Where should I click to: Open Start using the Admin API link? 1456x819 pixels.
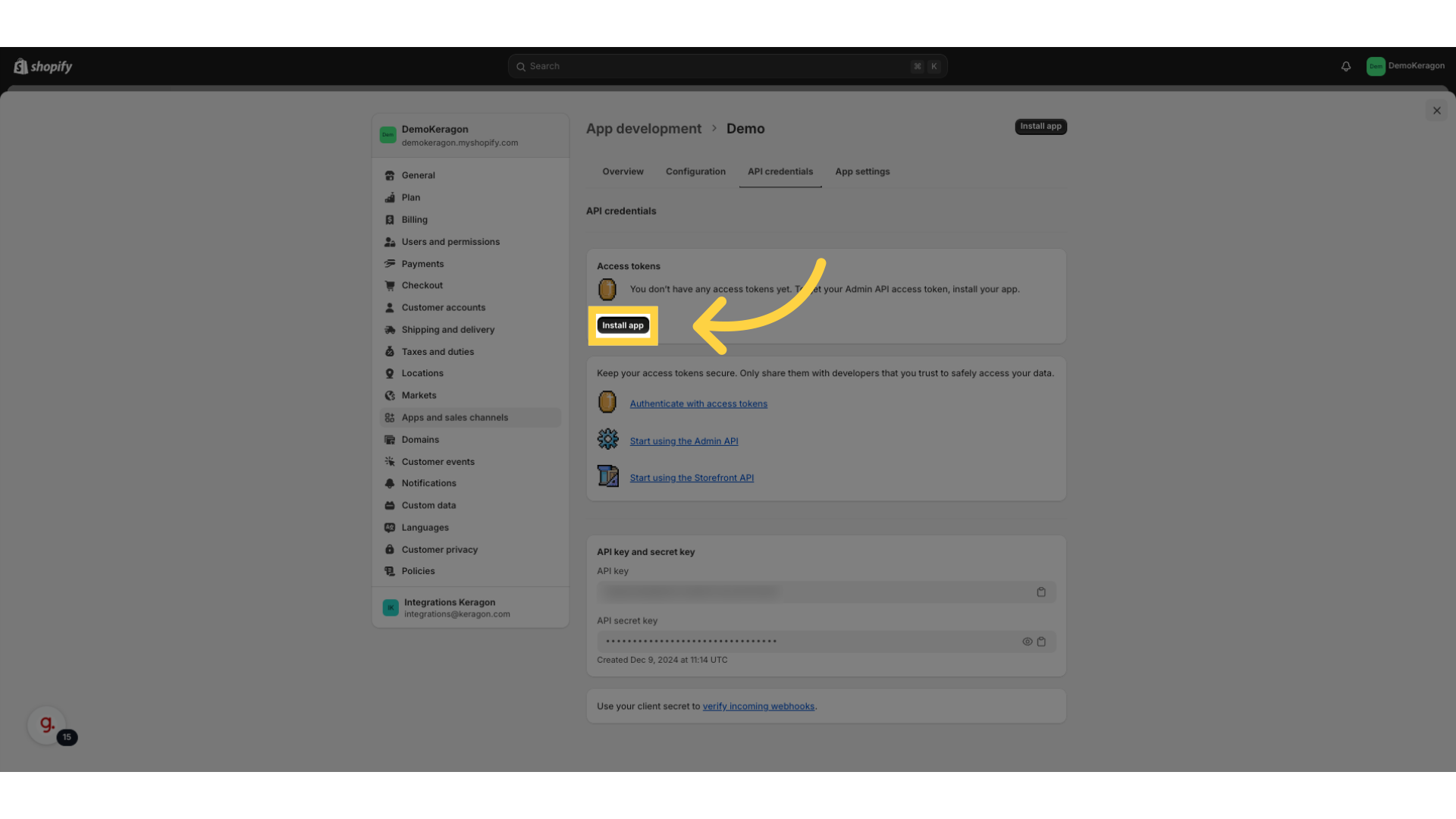[684, 441]
